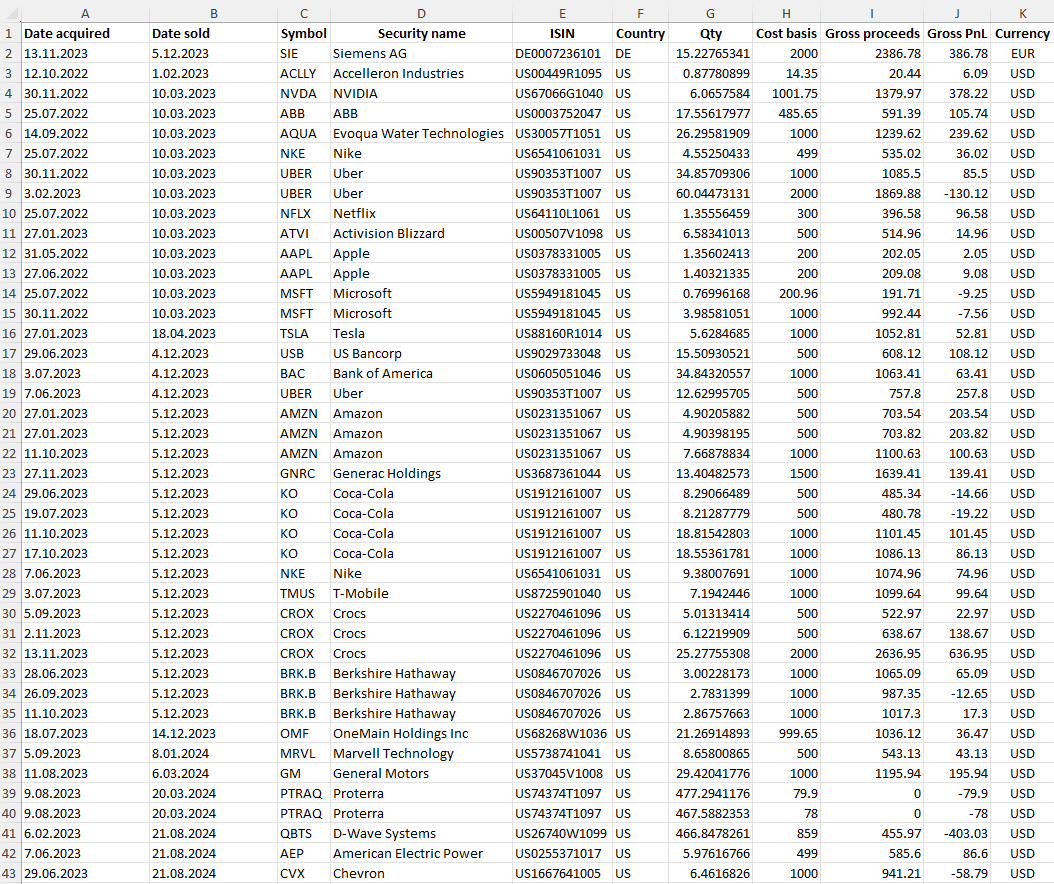The image size is (1054, 884).
Task: Select the 'Chevron' cell
Action: 421,874
